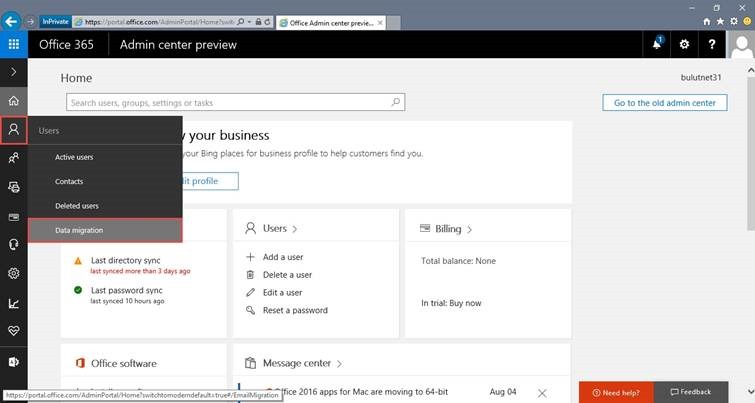This screenshot has height=403, width=755.
Task: Choose Data migration in Users menu
Action: [105, 230]
